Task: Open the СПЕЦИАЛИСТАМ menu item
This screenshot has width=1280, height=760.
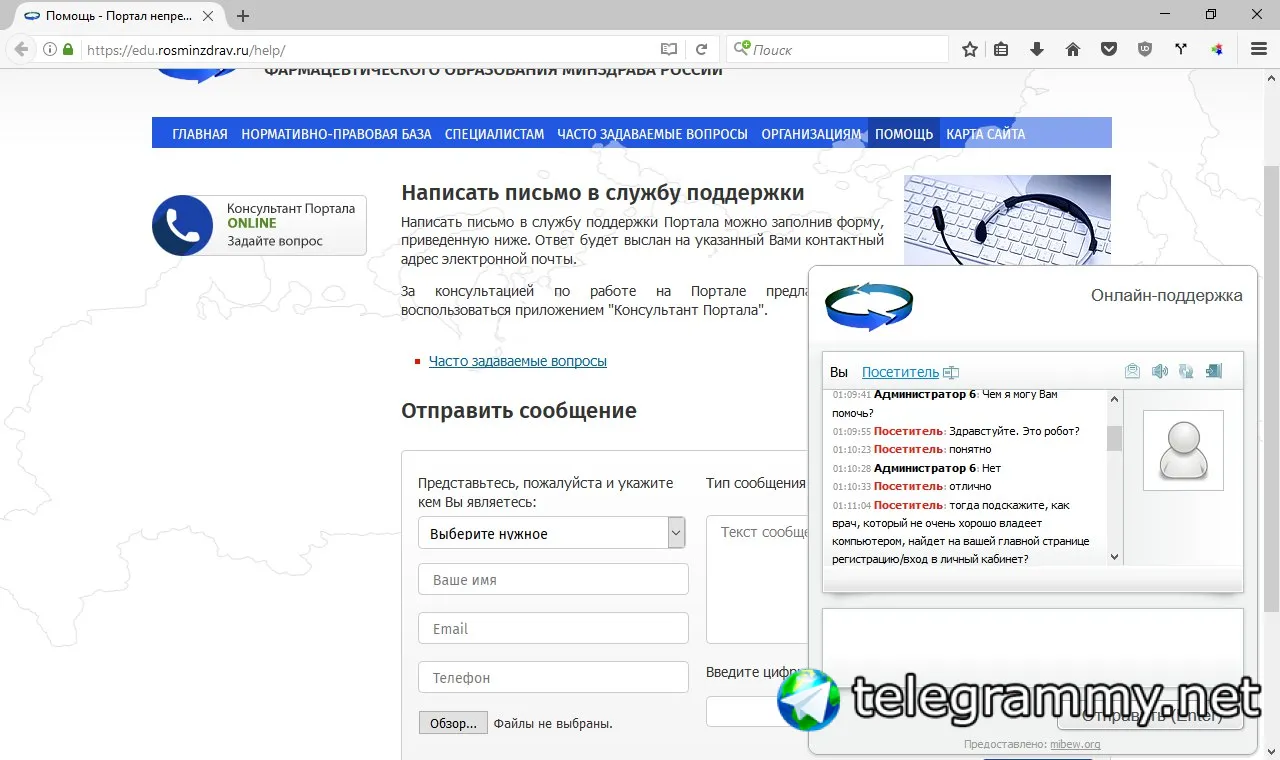Action: 494,134
